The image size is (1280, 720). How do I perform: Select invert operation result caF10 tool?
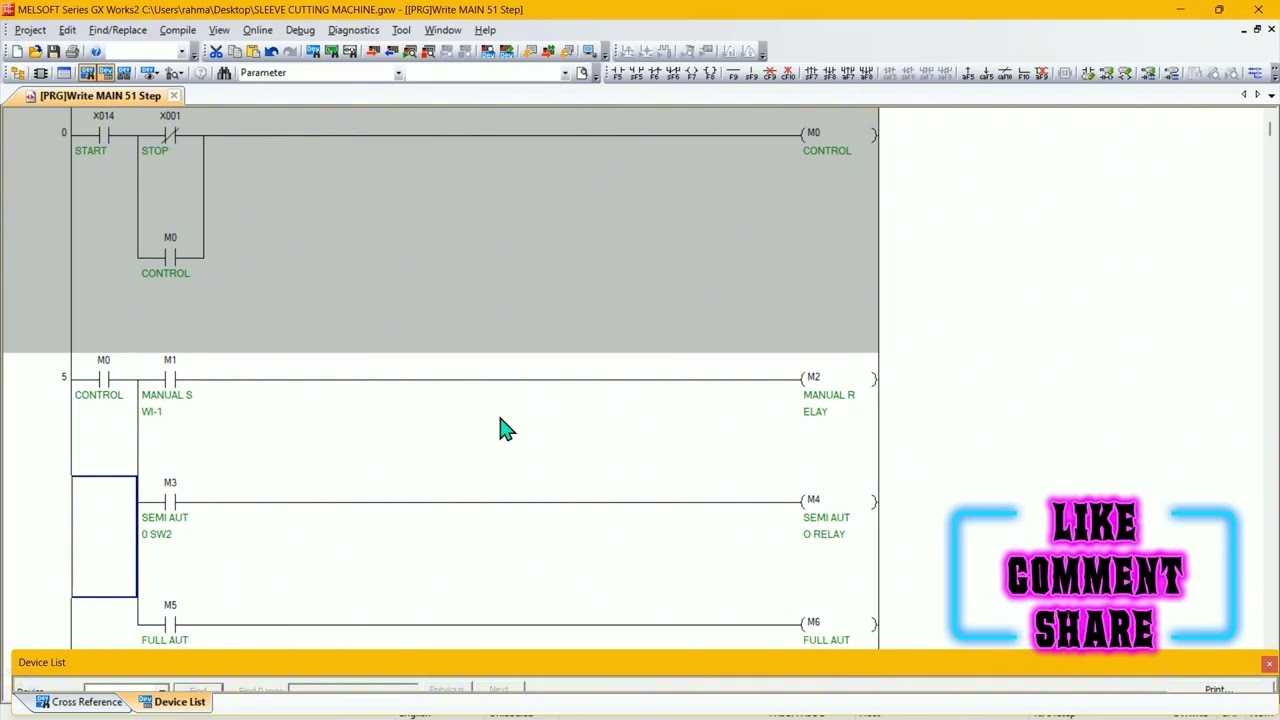[x=1004, y=73]
